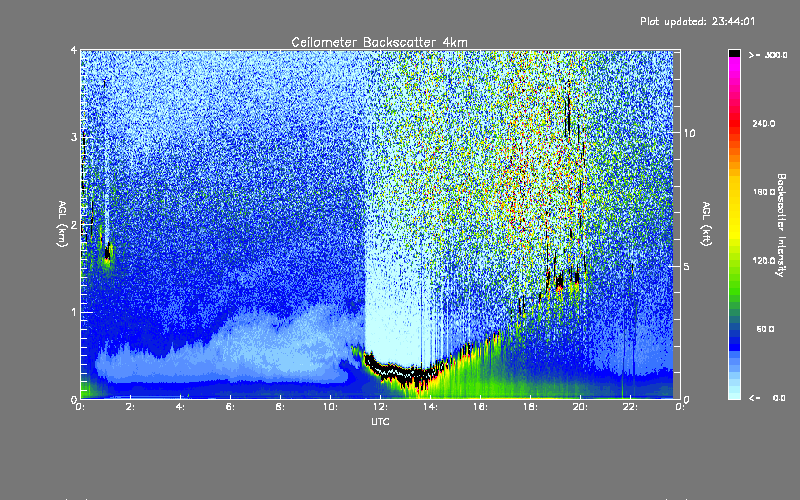Screen dimensions: 800x500
Task: Click the "10:" UTC tick label
Action: click(x=331, y=407)
